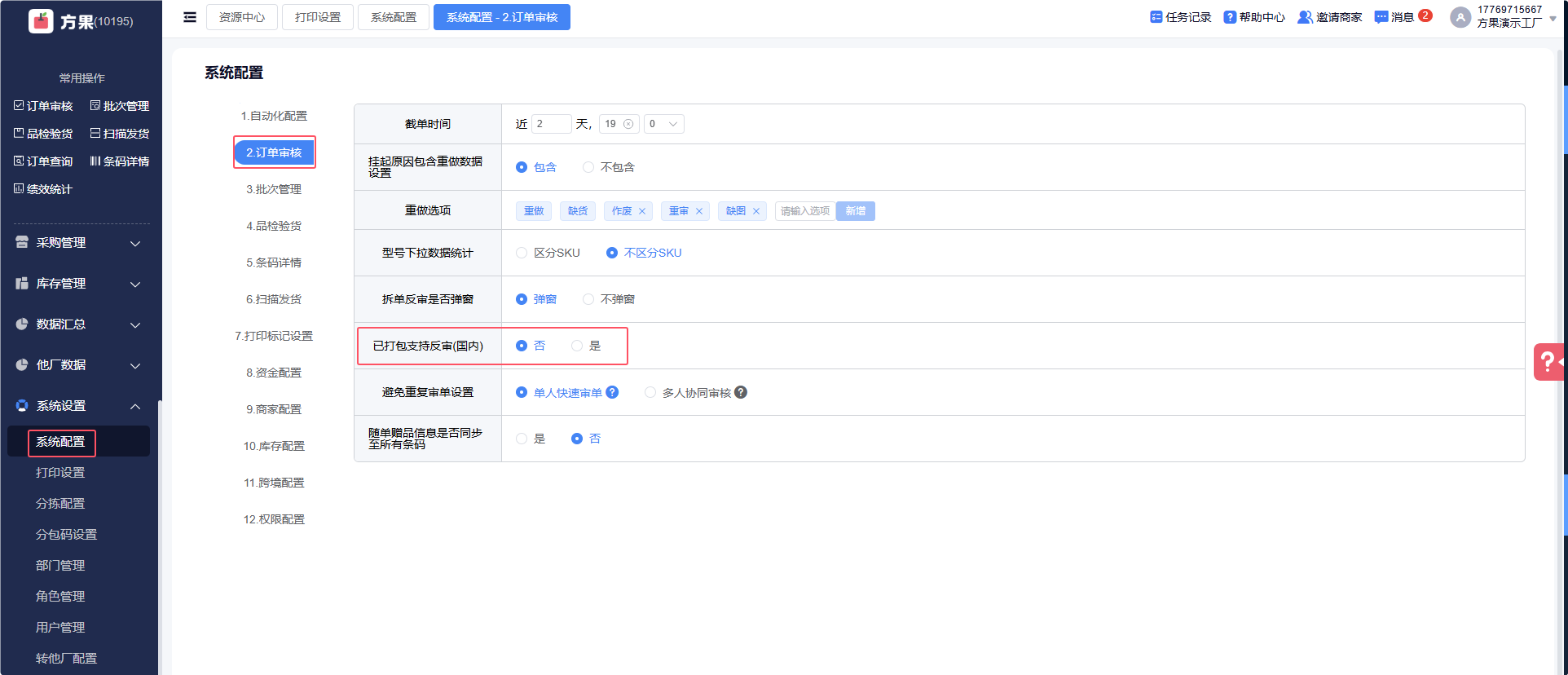
Task: Open the 帮助中心 help center icon
Action: (1230, 17)
